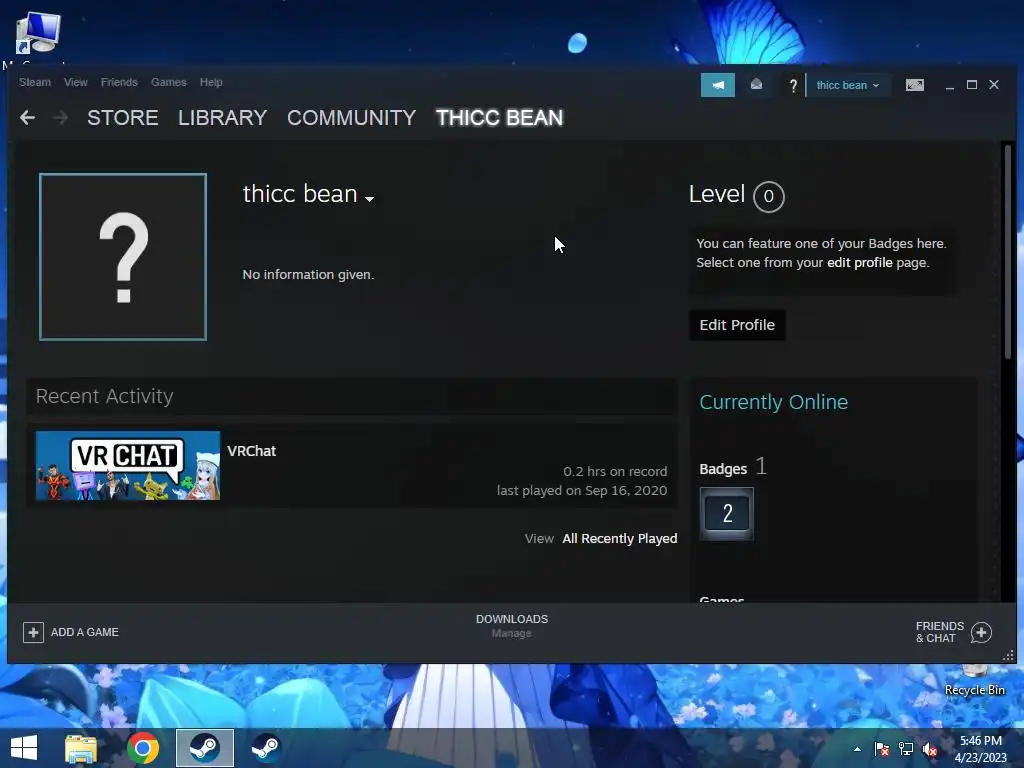The height and width of the screenshot is (768, 1024).
Task: Follow the edit profile link in badge text
Action: [859, 263]
